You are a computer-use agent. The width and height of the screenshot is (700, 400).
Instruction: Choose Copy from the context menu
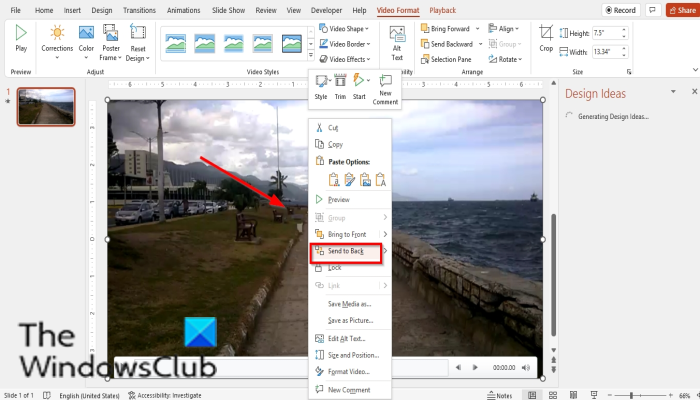tap(350, 144)
